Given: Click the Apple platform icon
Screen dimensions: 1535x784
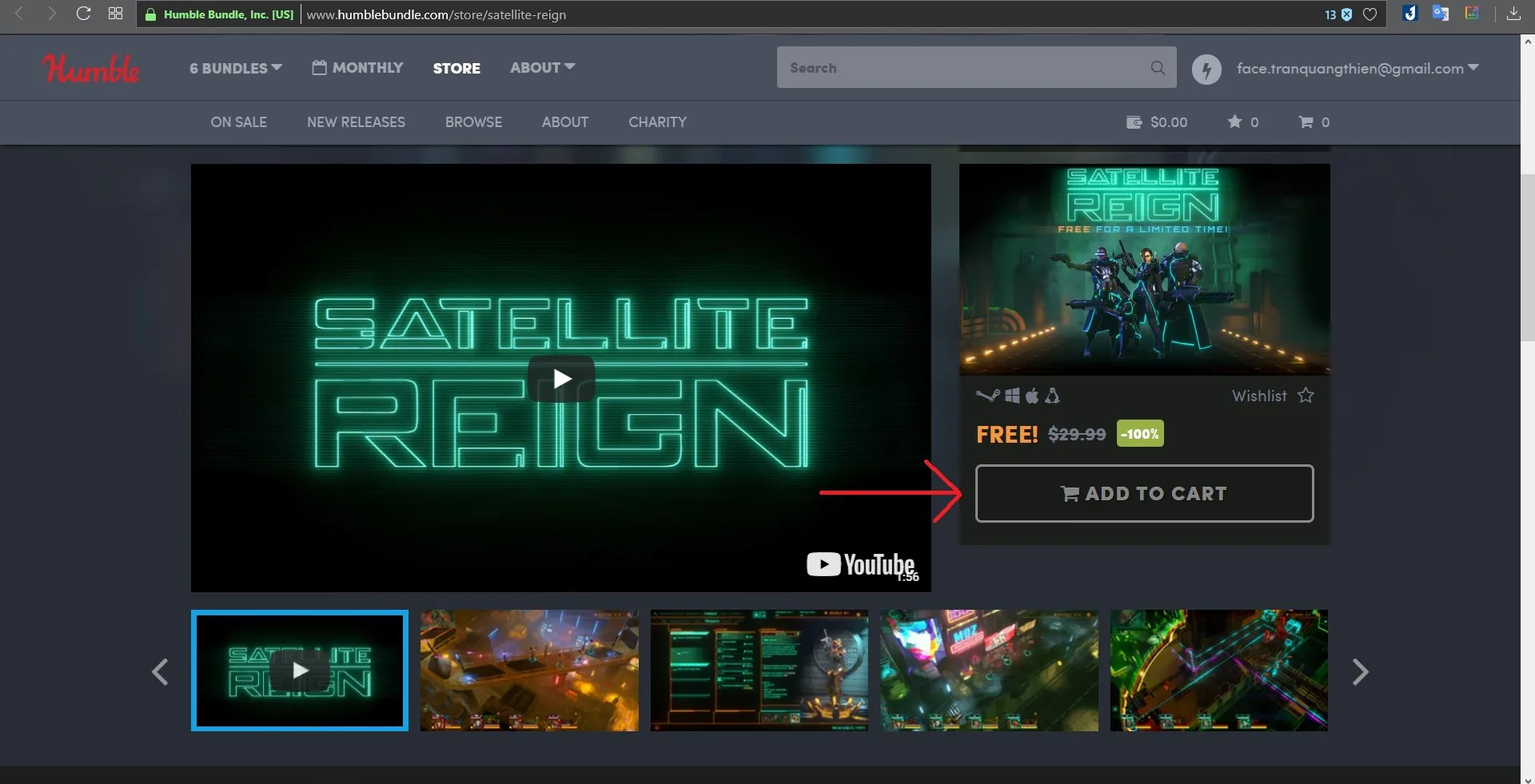Looking at the screenshot, I should click(1032, 396).
